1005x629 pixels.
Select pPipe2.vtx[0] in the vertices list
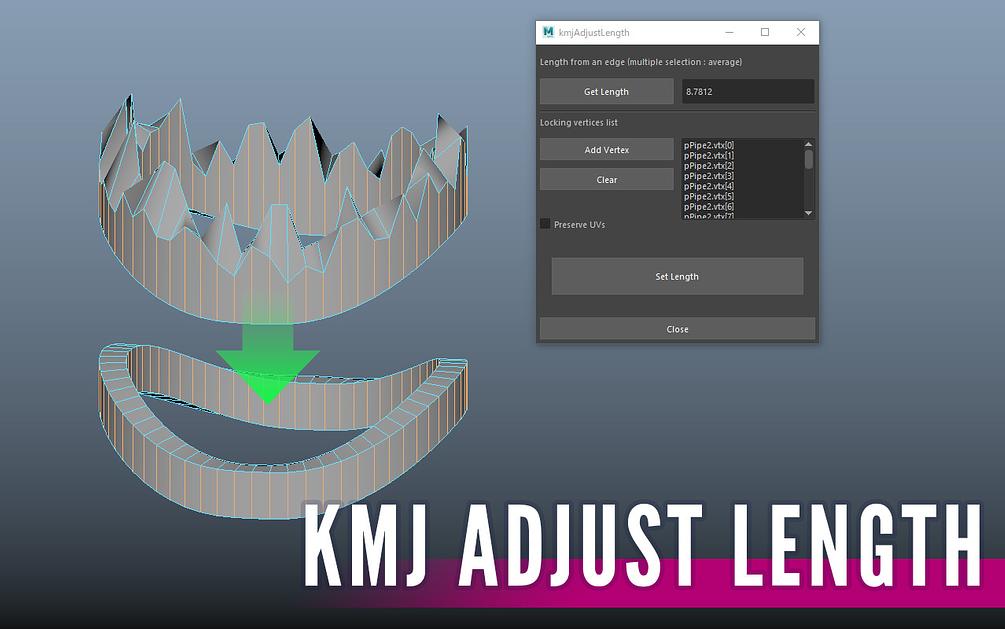(710, 147)
